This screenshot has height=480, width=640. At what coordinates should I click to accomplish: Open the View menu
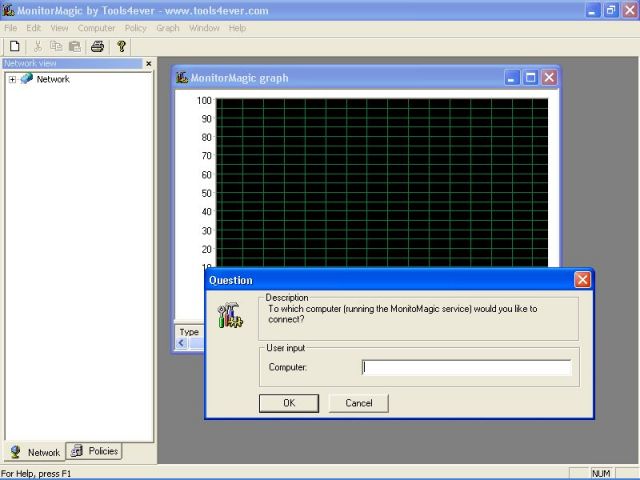(59, 28)
